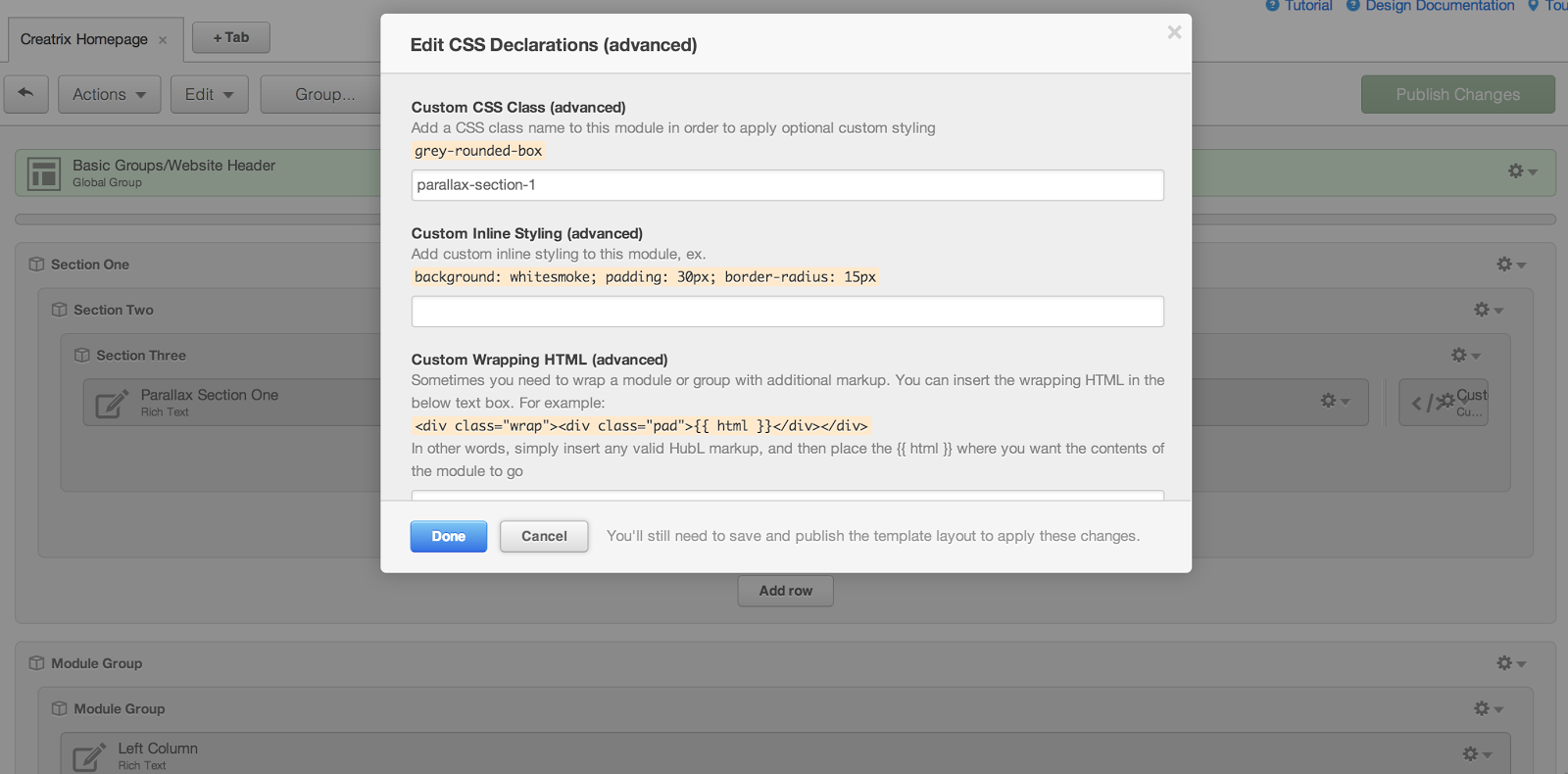Open the Section Three gear menu
Viewport: 1568px width, 774px height.
click(x=1466, y=355)
